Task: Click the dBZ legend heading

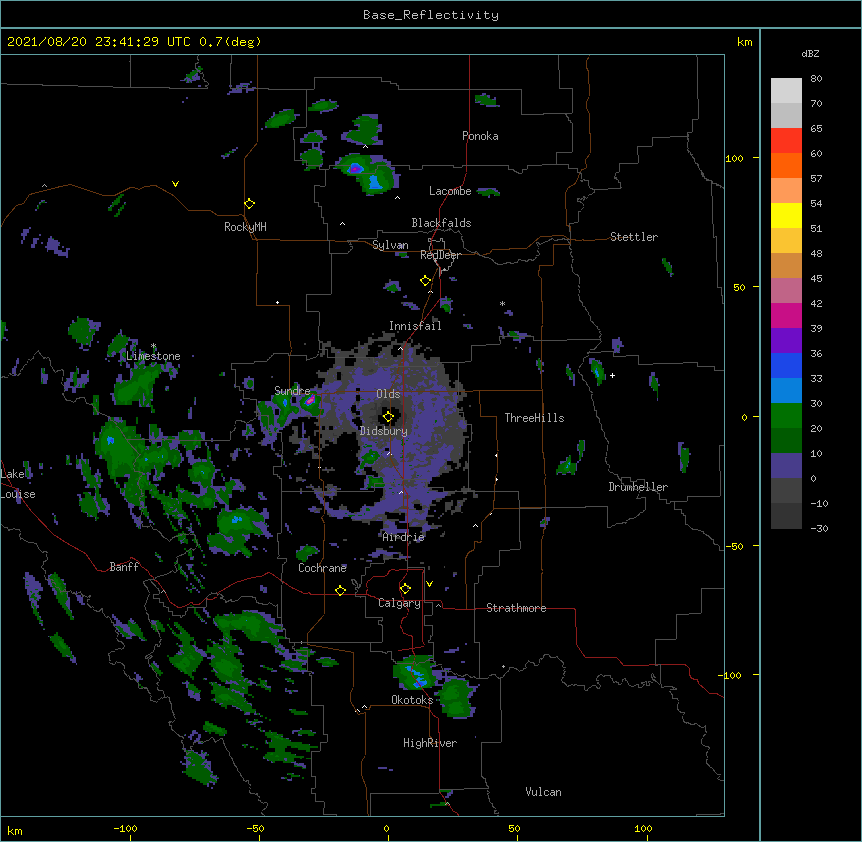Action: (x=810, y=53)
